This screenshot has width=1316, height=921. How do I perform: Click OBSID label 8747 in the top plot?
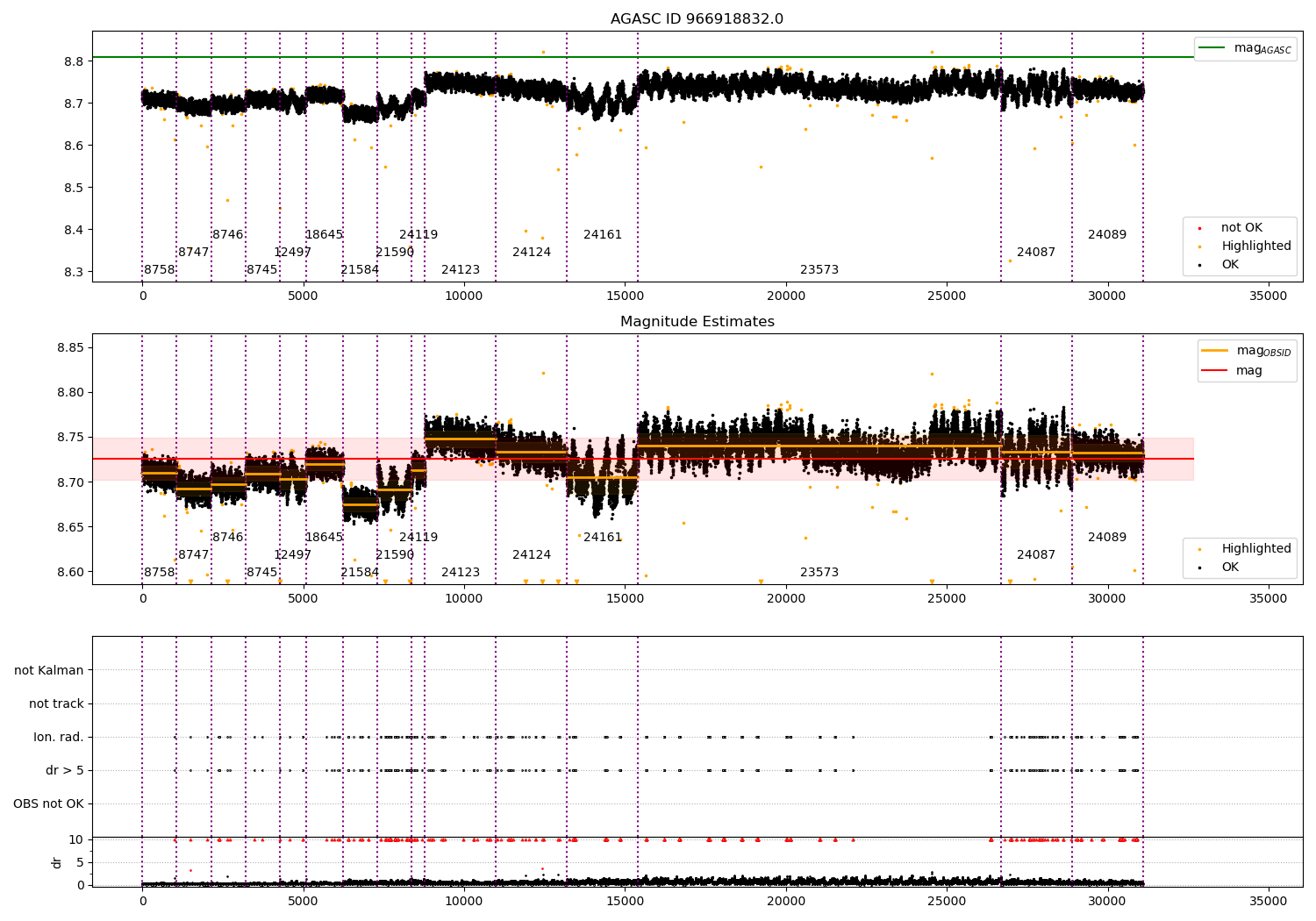tap(194, 253)
